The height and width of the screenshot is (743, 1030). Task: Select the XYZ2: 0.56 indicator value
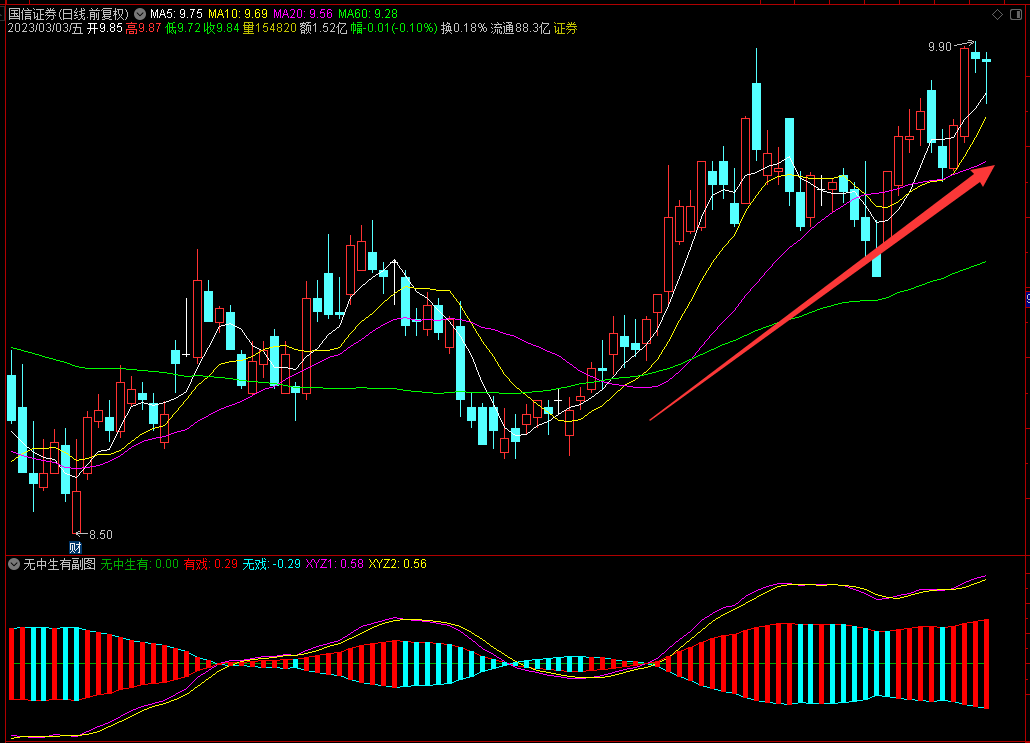[397, 564]
